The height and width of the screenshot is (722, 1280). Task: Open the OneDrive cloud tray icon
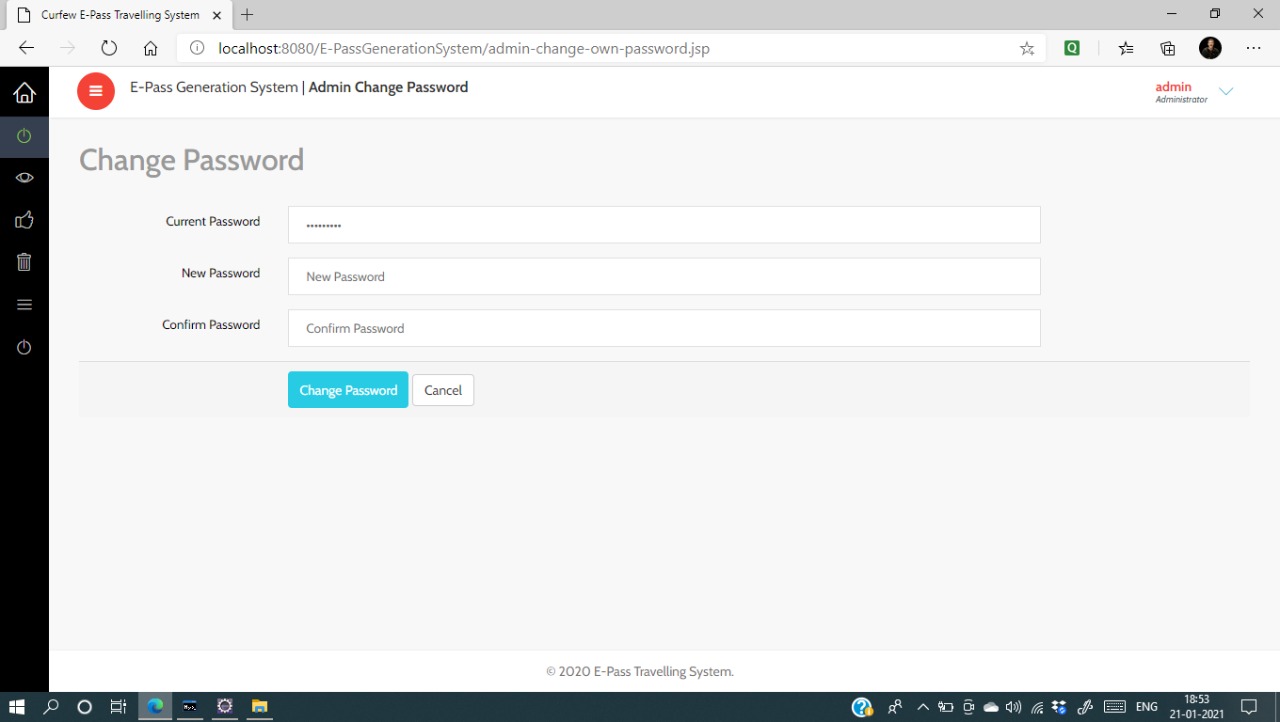point(991,707)
